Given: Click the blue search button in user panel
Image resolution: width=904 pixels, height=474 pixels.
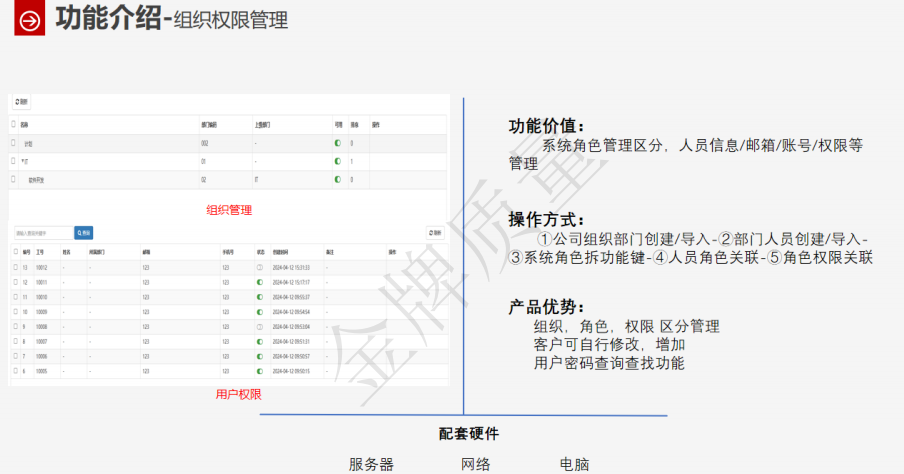Looking at the screenshot, I should [x=84, y=233].
